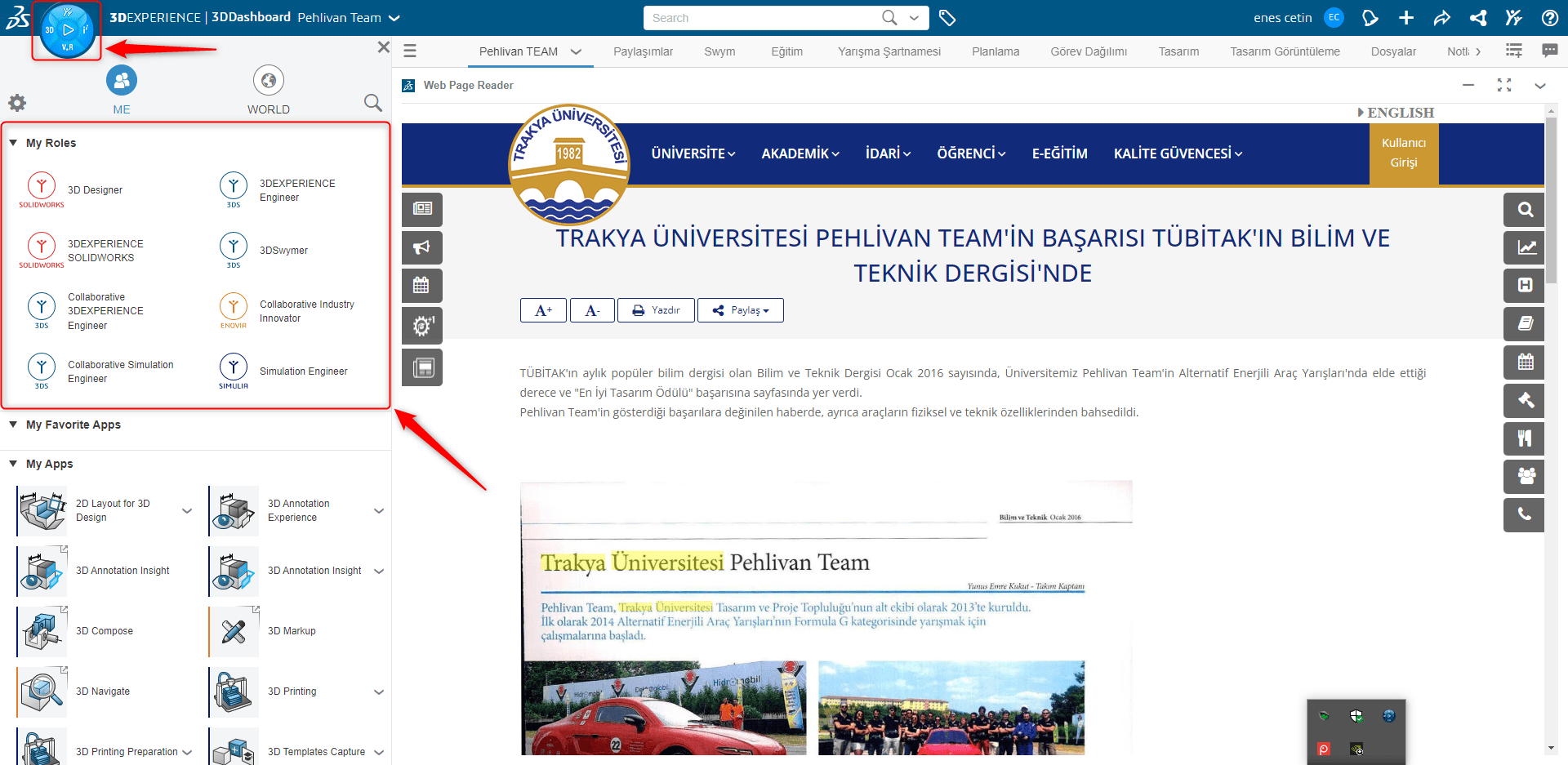
Task: Click the webpage right sidebar search icon
Action: coord(1524,210)
